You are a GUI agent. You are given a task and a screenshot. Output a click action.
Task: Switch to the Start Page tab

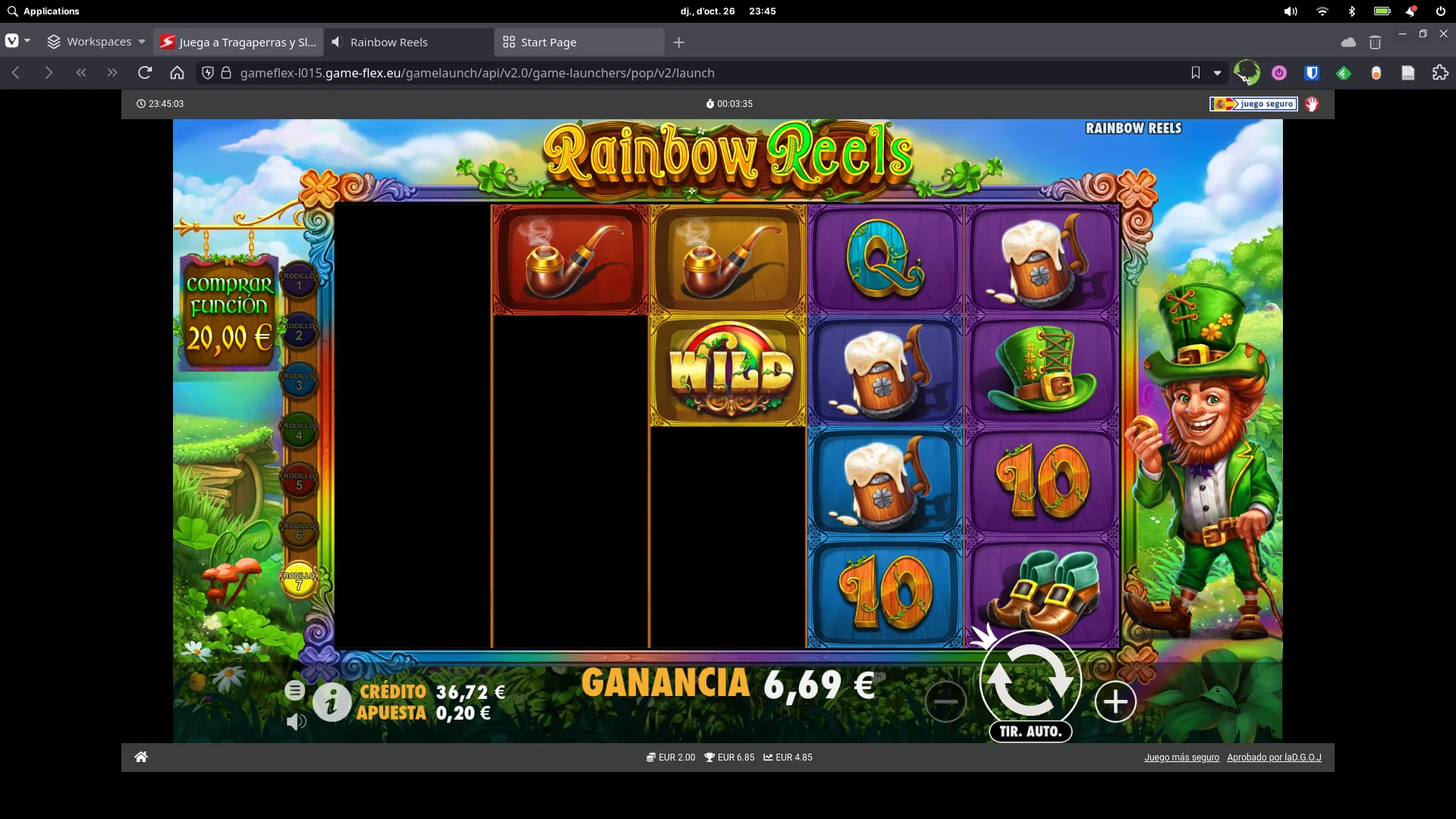(580, 42)
